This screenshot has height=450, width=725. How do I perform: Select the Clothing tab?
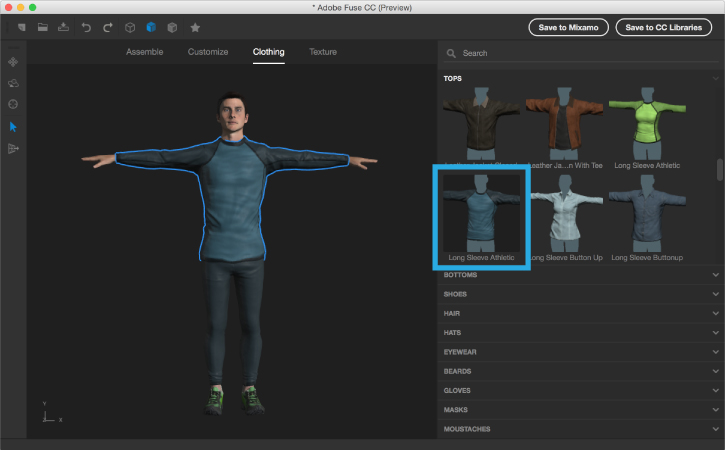click(x=268, y=52)
